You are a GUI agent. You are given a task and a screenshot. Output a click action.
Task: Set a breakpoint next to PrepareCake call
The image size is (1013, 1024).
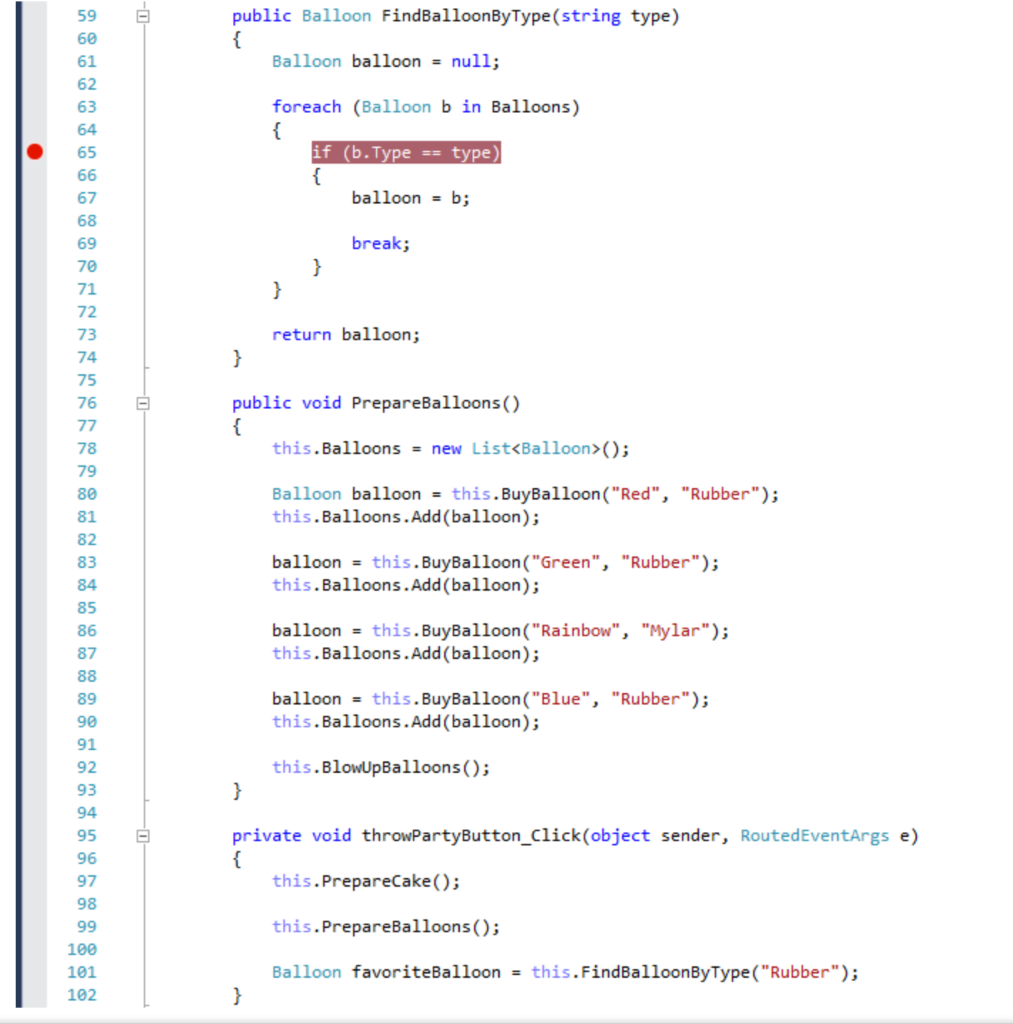point(34,881)
